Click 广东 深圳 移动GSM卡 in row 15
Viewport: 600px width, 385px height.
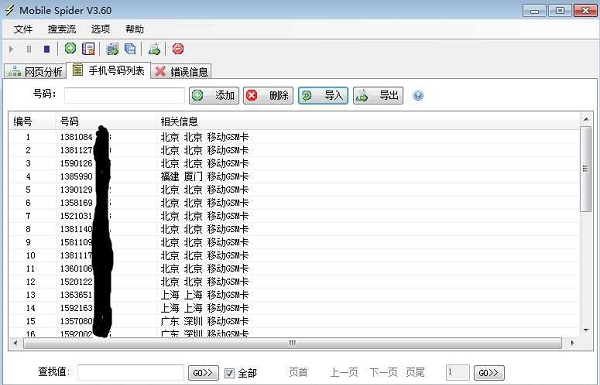pyautogui.click(x=204, y=321)
